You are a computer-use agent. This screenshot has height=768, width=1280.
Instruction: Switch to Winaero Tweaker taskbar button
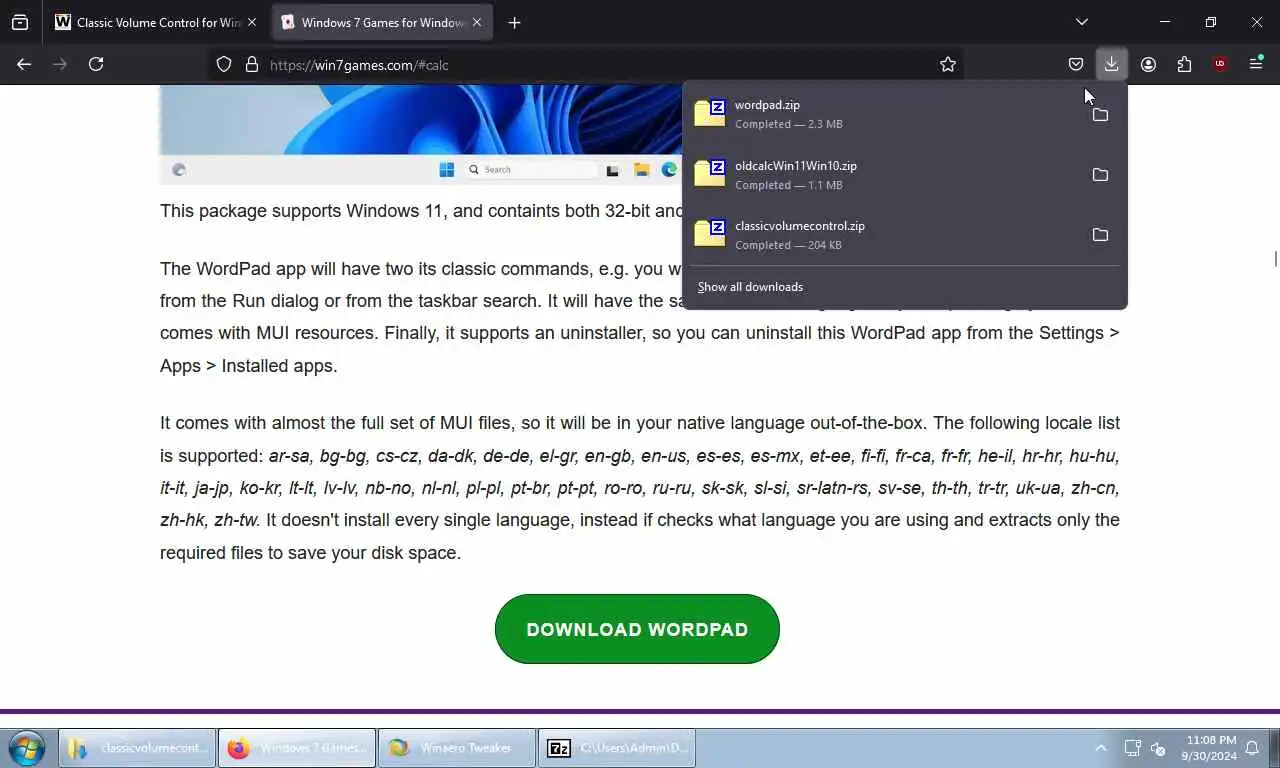[457, 748]
